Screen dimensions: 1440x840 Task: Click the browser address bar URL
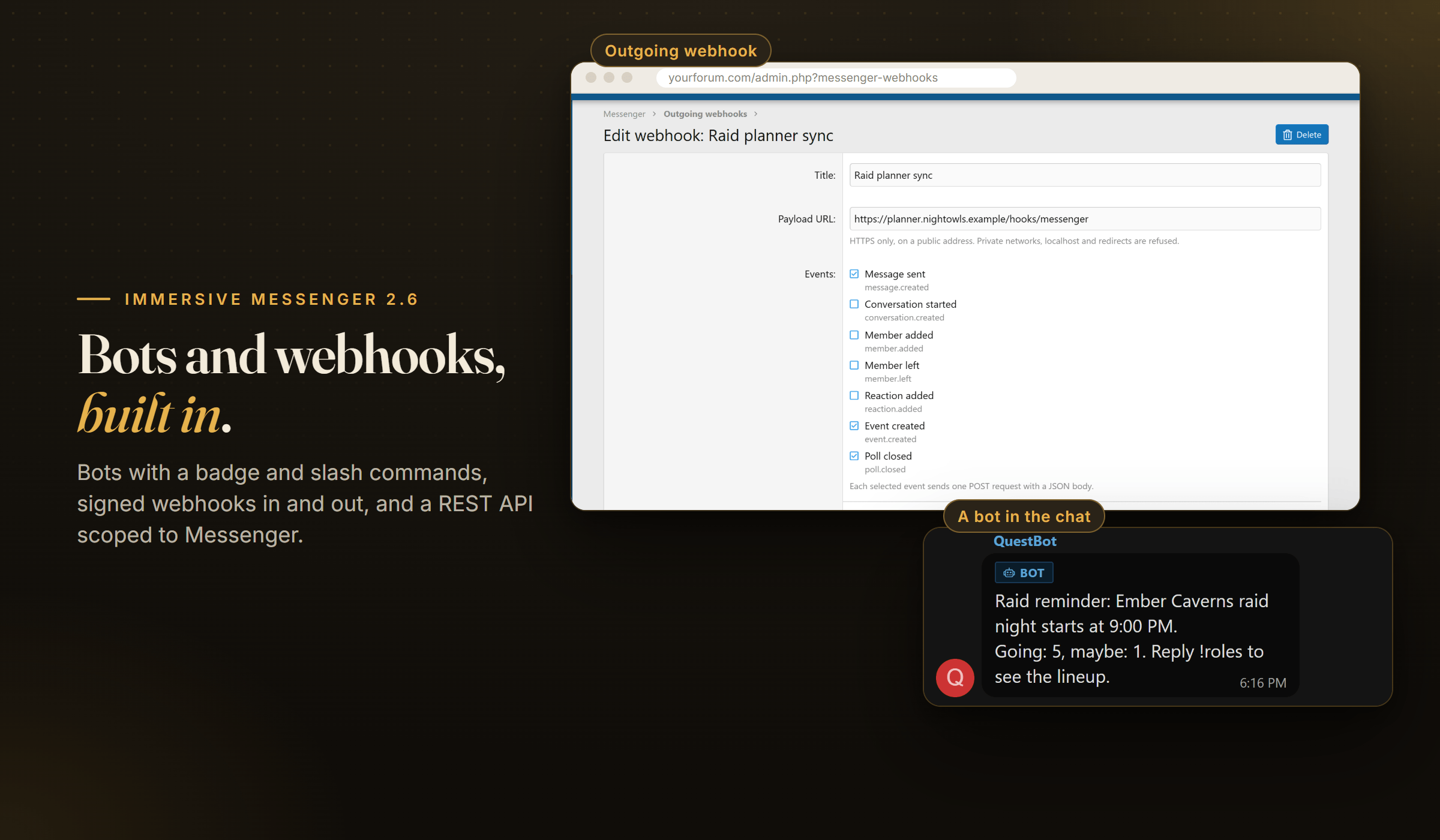tap(836, 78)
